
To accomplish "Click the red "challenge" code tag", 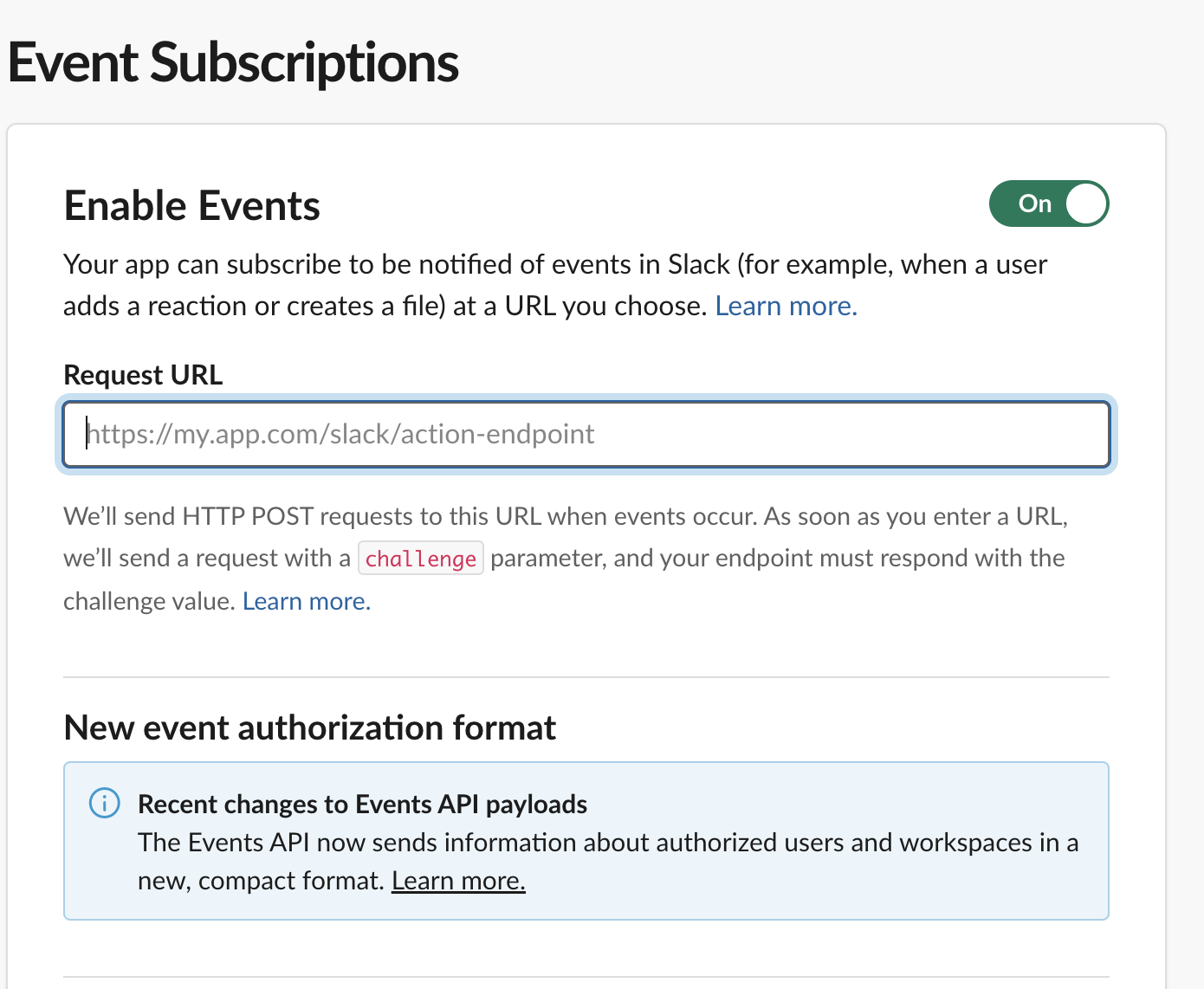I will [421, 559].
